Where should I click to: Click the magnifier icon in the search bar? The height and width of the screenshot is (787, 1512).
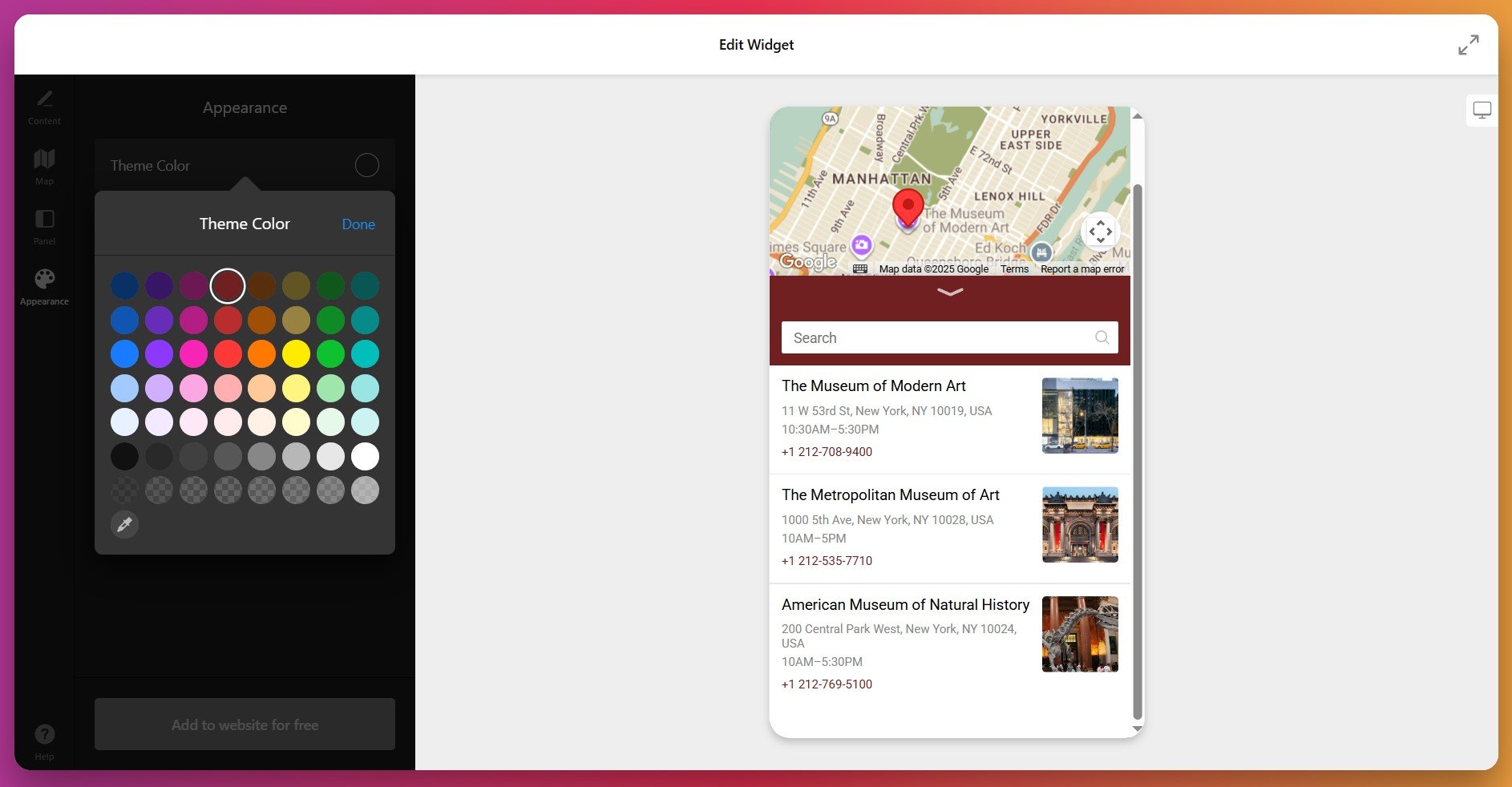pyautogui.click(x=1102, y=337)
